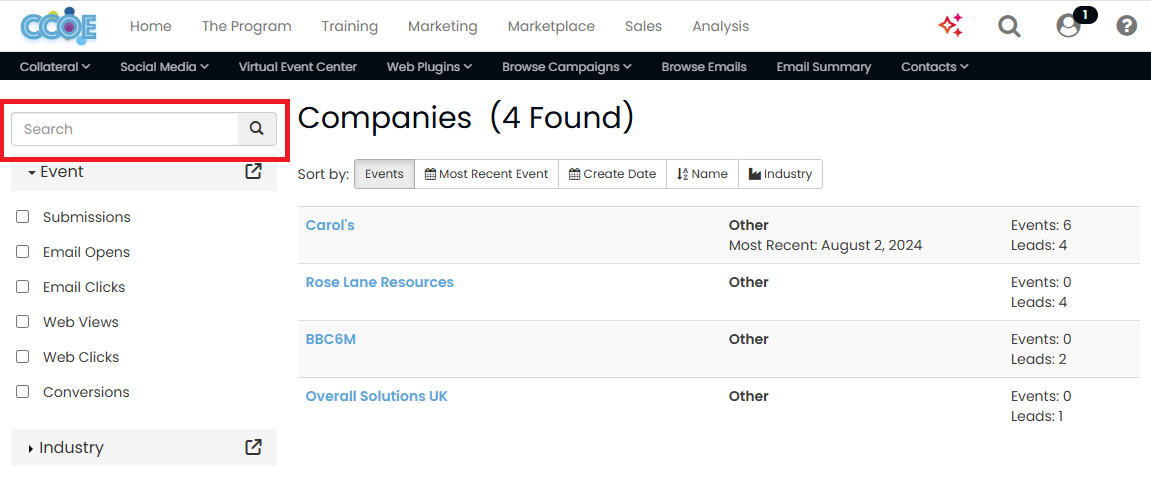Image resolution: width=1151 pixels, height=483 pixels.
Task: Expand the Web Plugins menu
Action: pyautogui.click(x=429, y=67)
